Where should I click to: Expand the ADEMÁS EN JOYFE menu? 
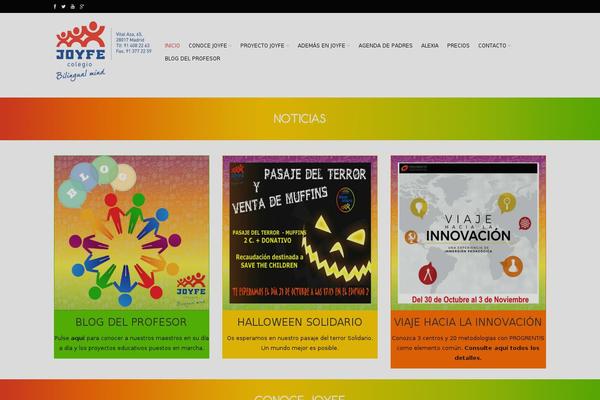(x=323, y=46)
